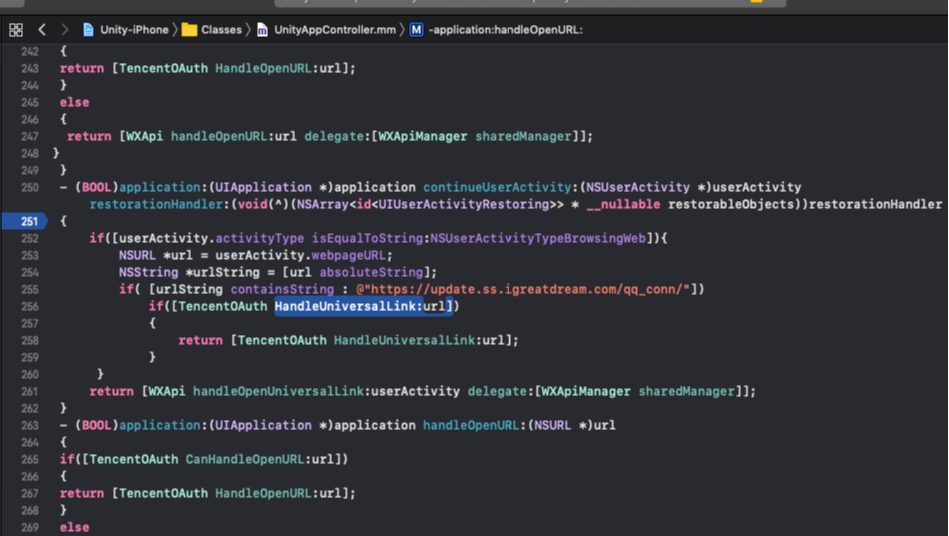Click continueUserActivity on line 250

pos(496,188)
